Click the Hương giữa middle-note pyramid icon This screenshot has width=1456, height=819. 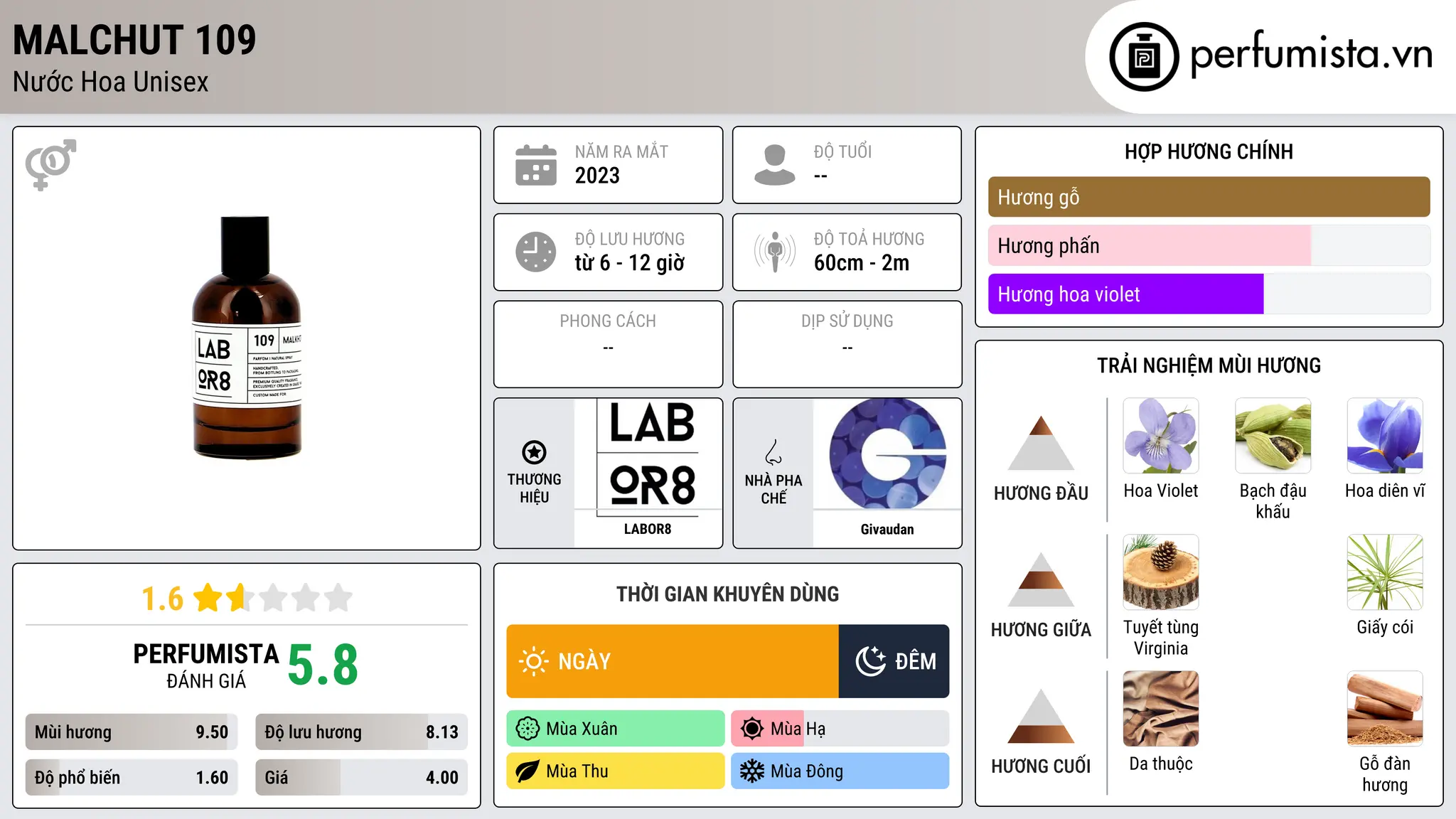click(x=1041, y=579)
